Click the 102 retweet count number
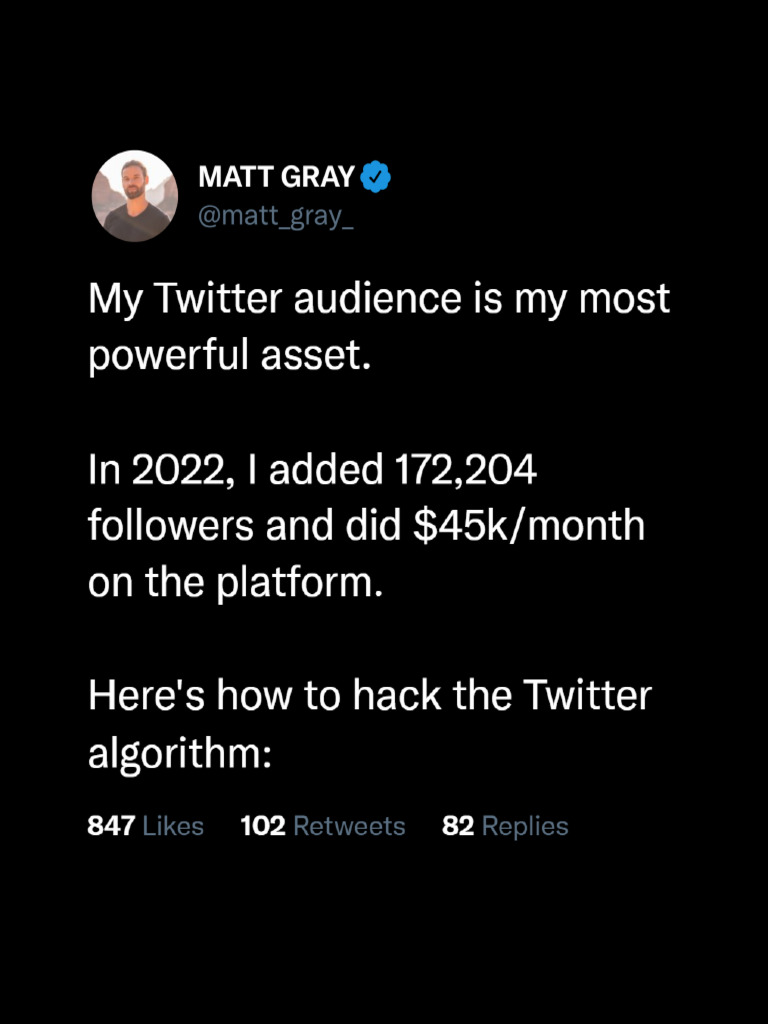 coord(263,826)
